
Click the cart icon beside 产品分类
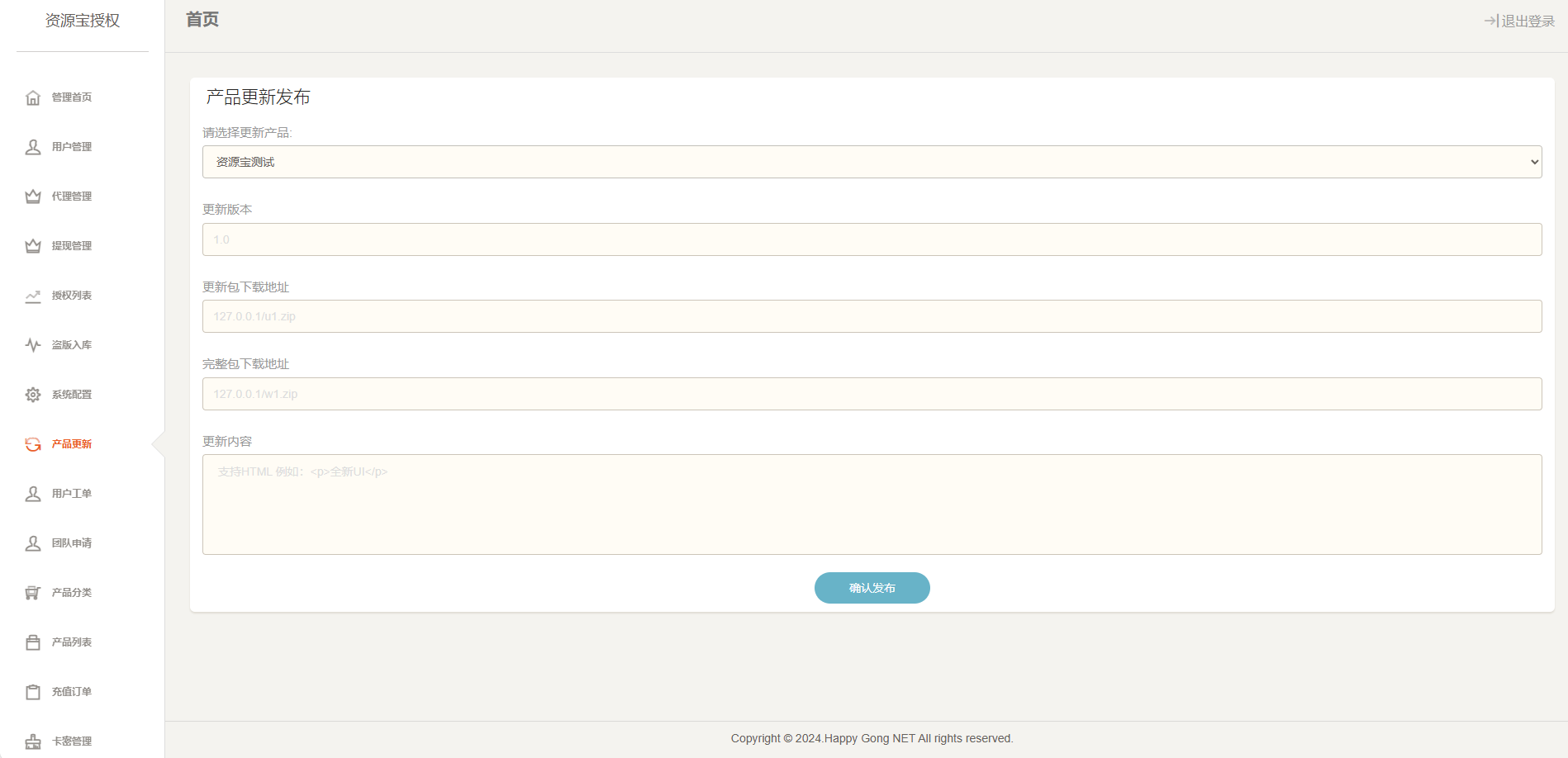(33, 593)
